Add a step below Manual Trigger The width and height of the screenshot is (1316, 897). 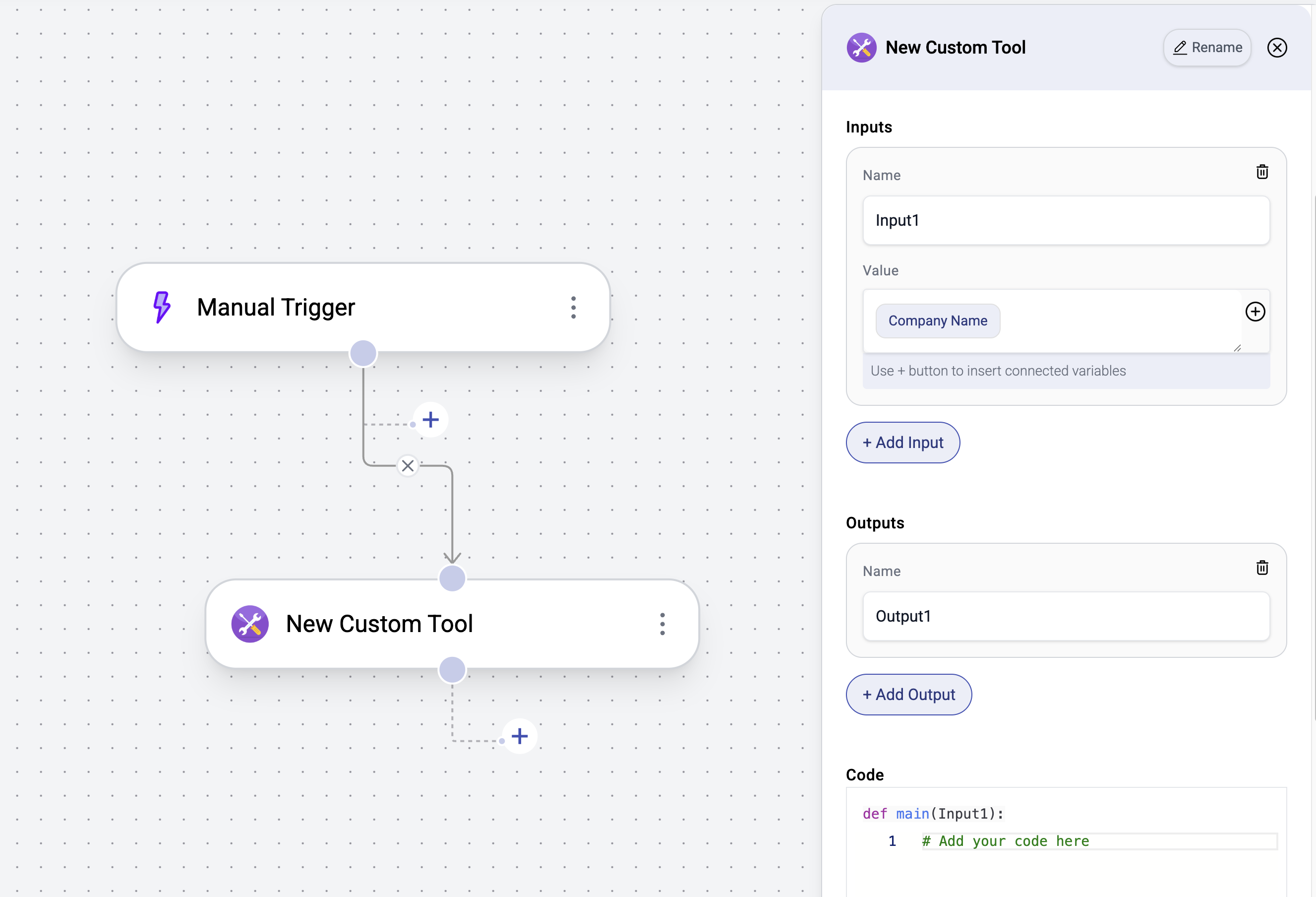[430, 420]
